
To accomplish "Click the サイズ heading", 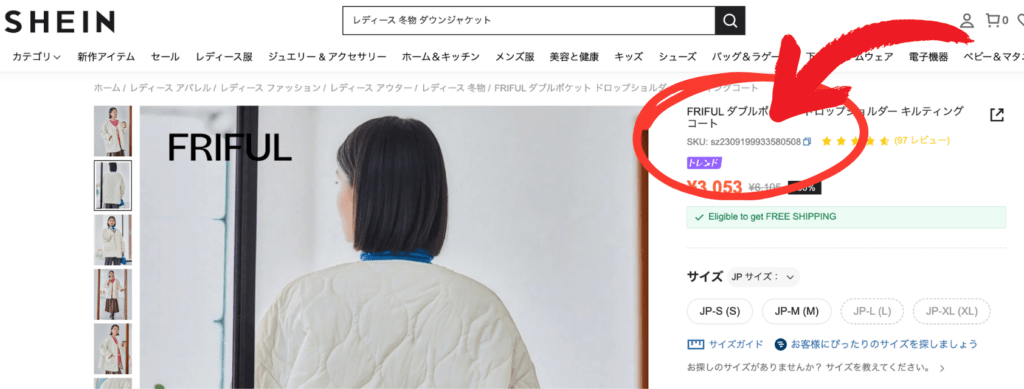I will (705, 277).
